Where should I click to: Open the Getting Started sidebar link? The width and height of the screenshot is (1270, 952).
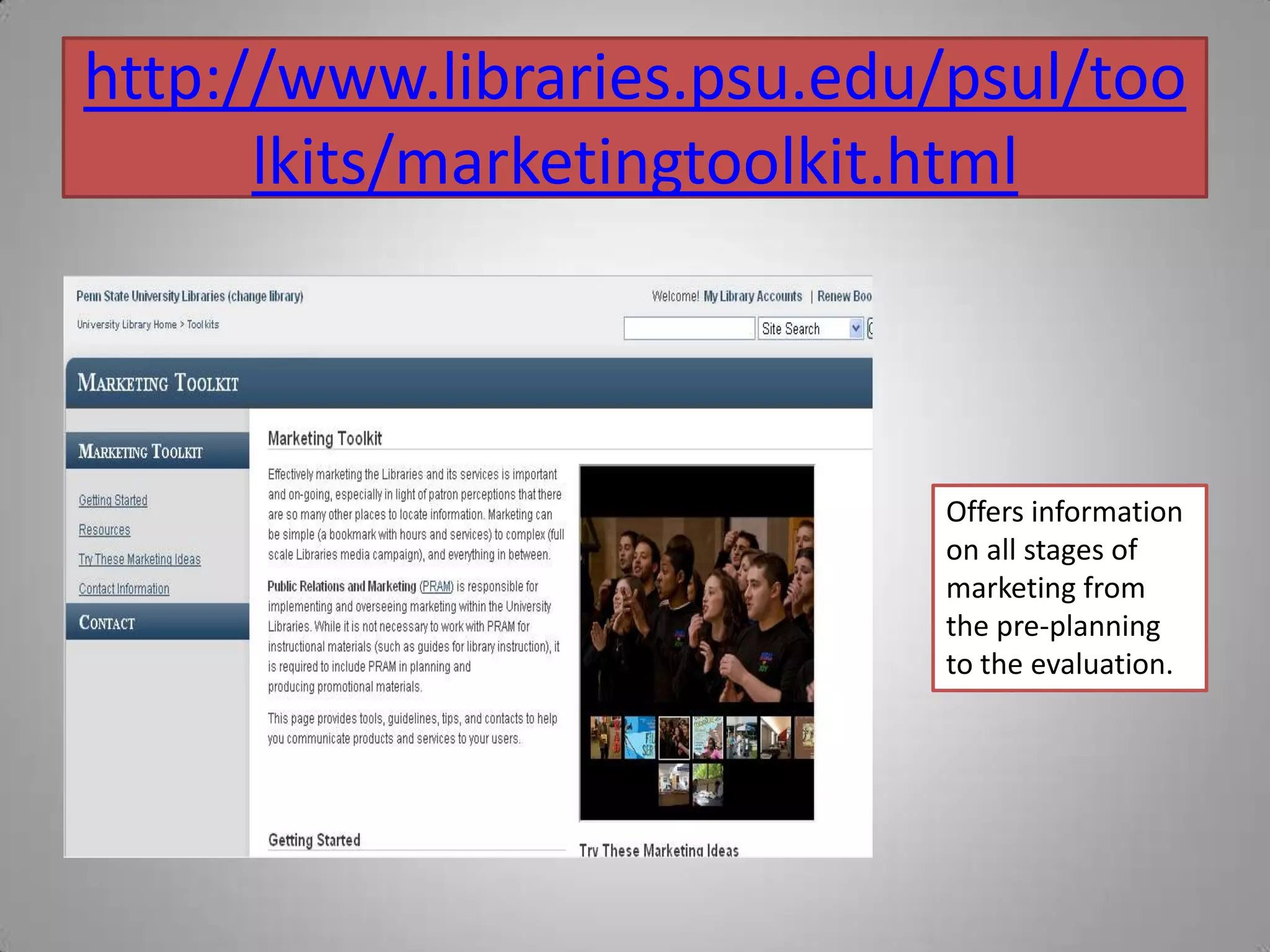click(x=113, y=500)
